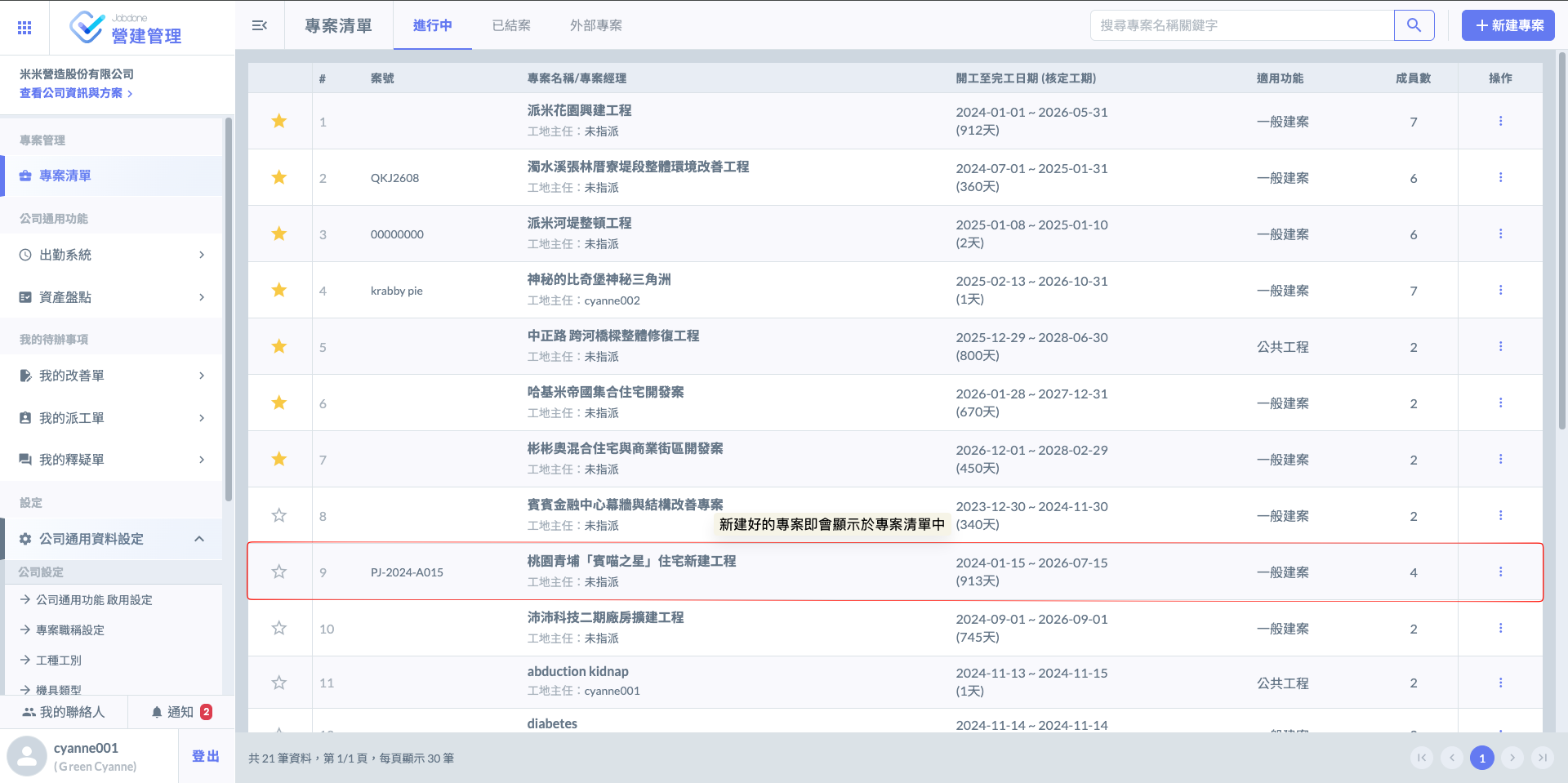Viewport: 1568px width, 783px height.
Task: Open the 通知 bell notifications
Action: (180, 712)
